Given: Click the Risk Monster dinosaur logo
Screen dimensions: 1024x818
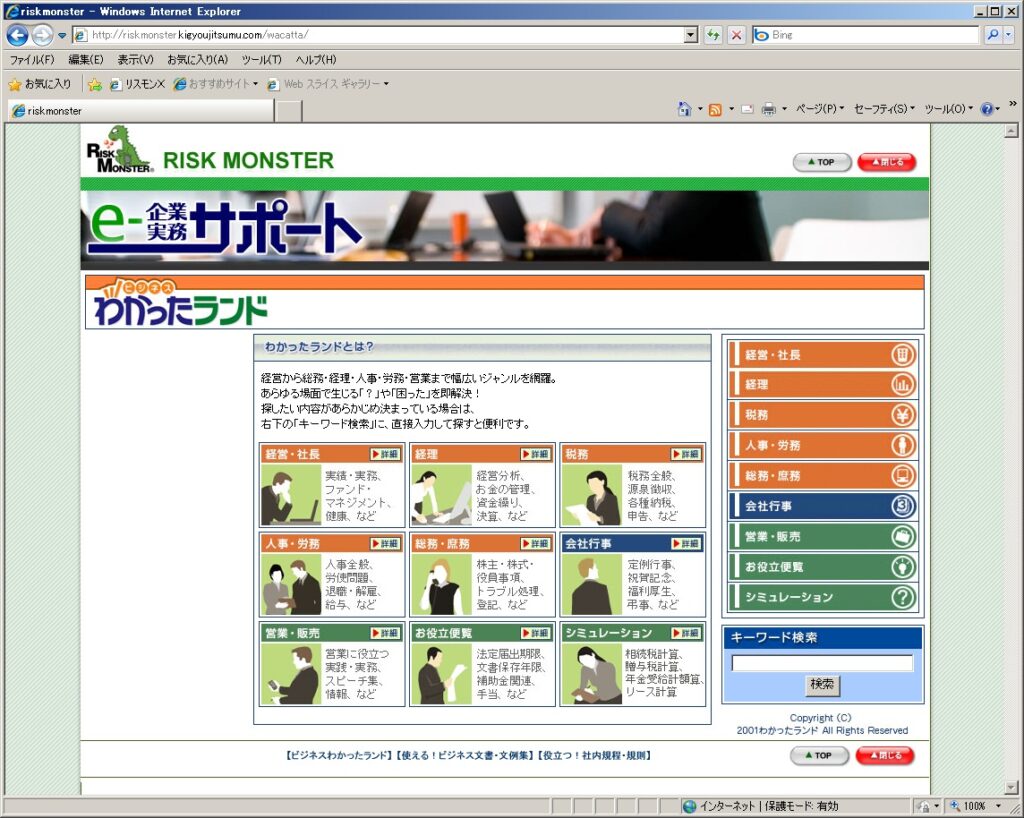Looking at the screenshot, I should coord(119,150).
